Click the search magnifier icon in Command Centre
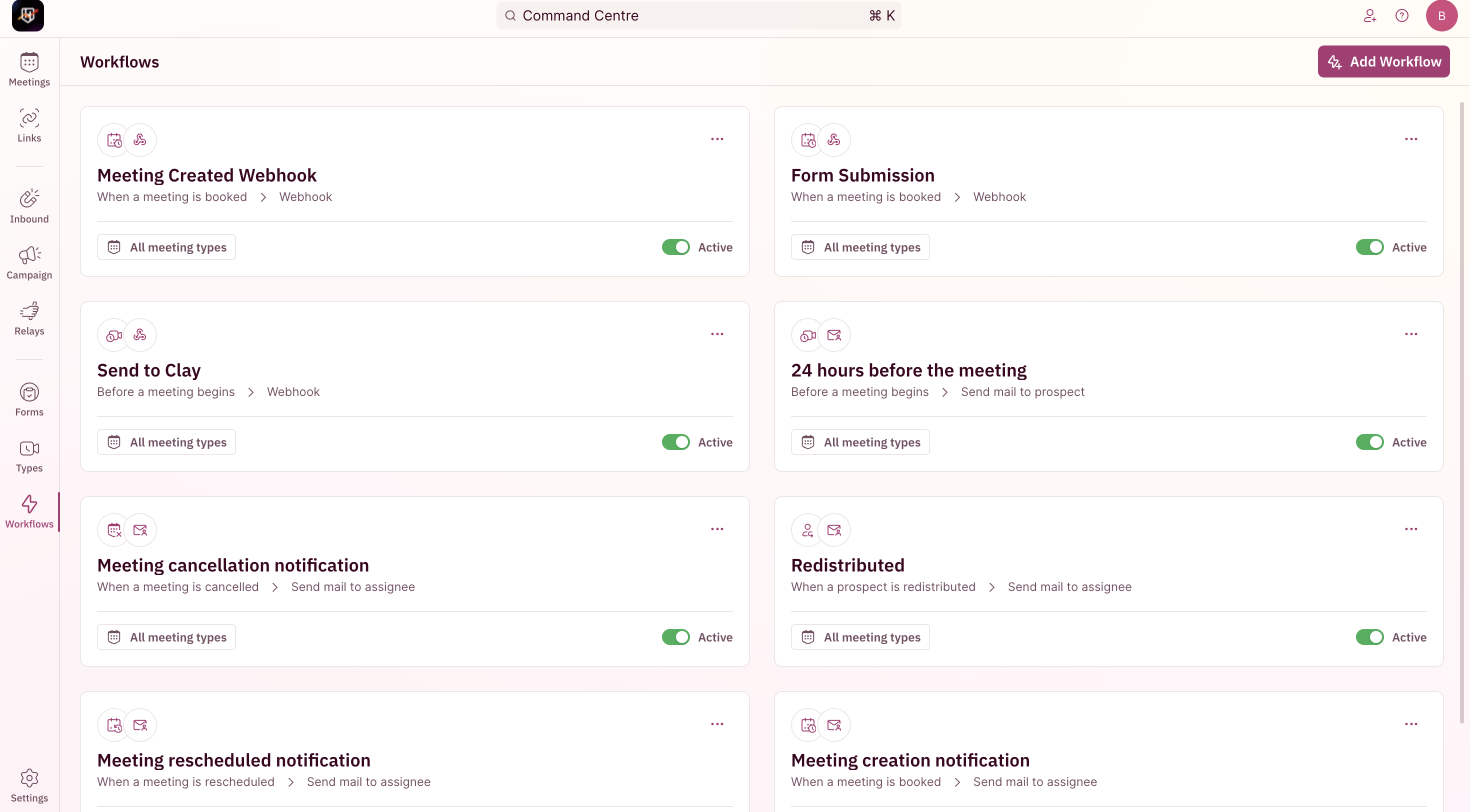Viewport: 1470px width, 812px height. pyautogui.click(x=510, y=15)
